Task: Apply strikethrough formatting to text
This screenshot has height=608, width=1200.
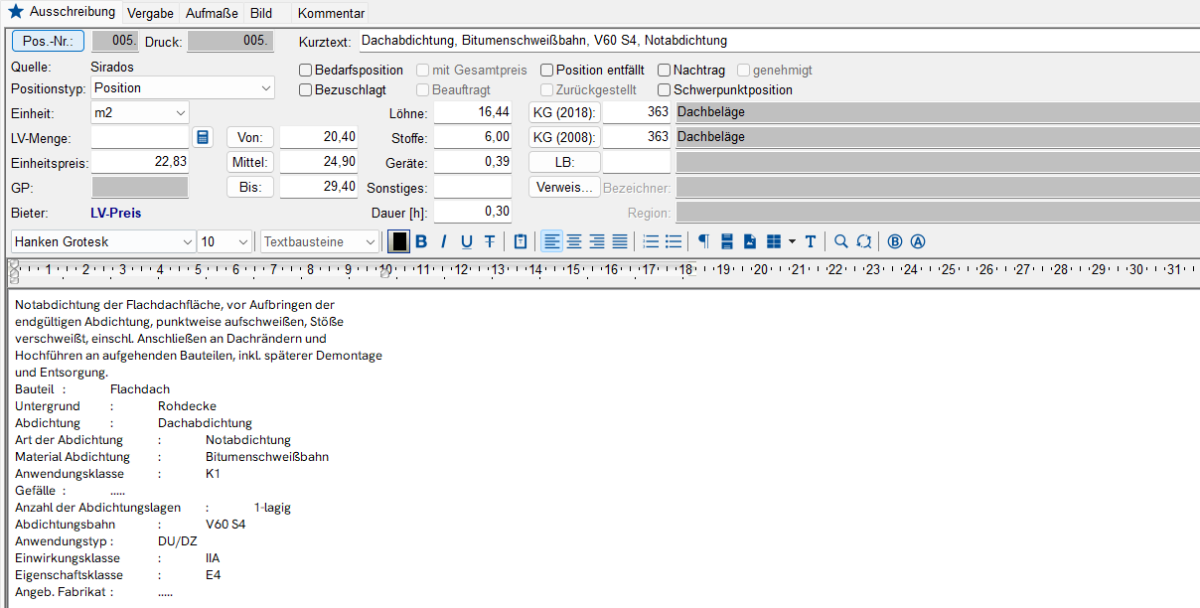Action: pos(489,241)
